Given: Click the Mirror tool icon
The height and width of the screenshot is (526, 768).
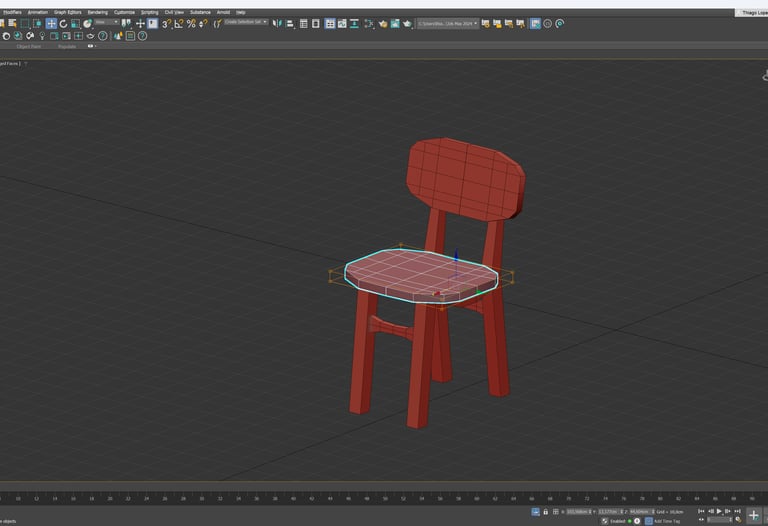Looking at the screenshot, I should pyautogui.click(x=277, y=23).
